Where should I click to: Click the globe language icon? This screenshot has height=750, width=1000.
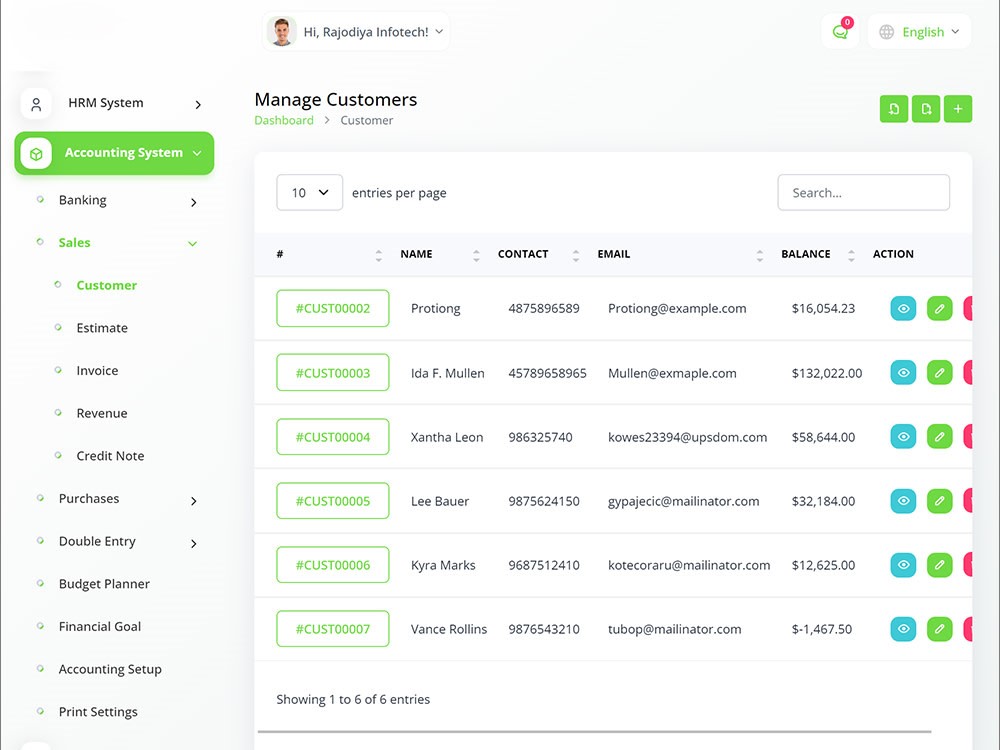(x=886, y=32)
